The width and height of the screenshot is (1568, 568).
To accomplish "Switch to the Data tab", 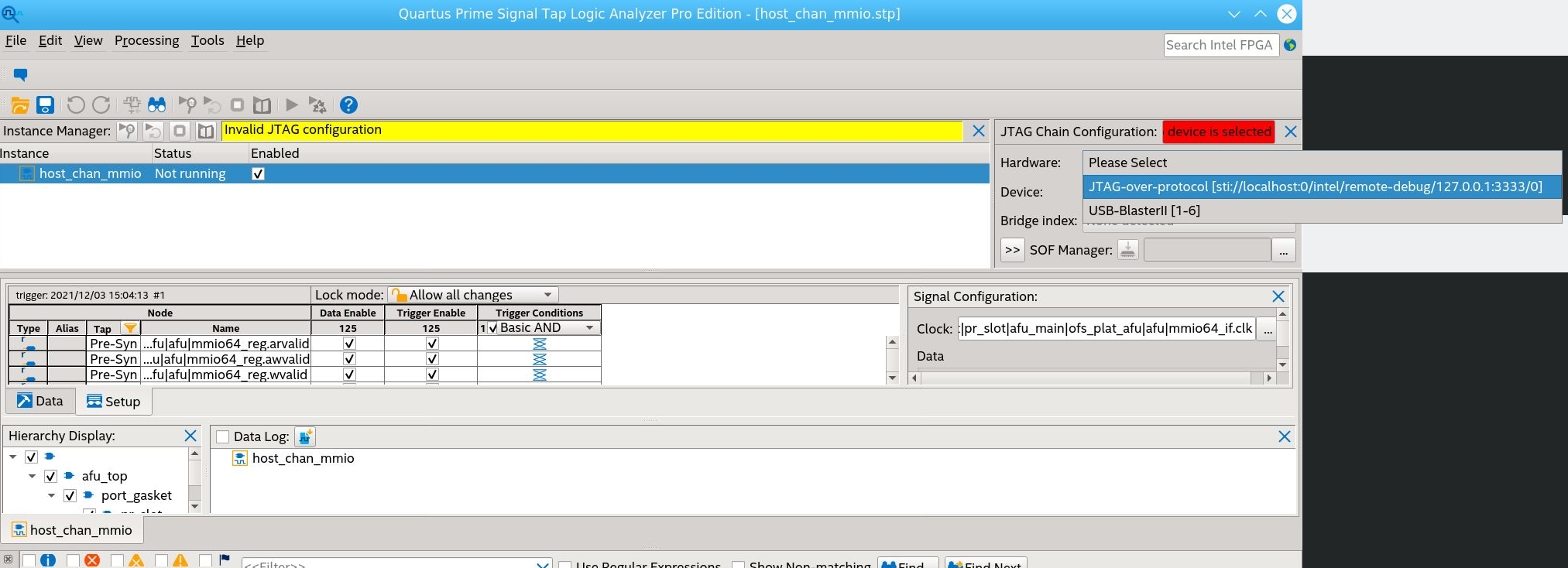I will (40, 401).
